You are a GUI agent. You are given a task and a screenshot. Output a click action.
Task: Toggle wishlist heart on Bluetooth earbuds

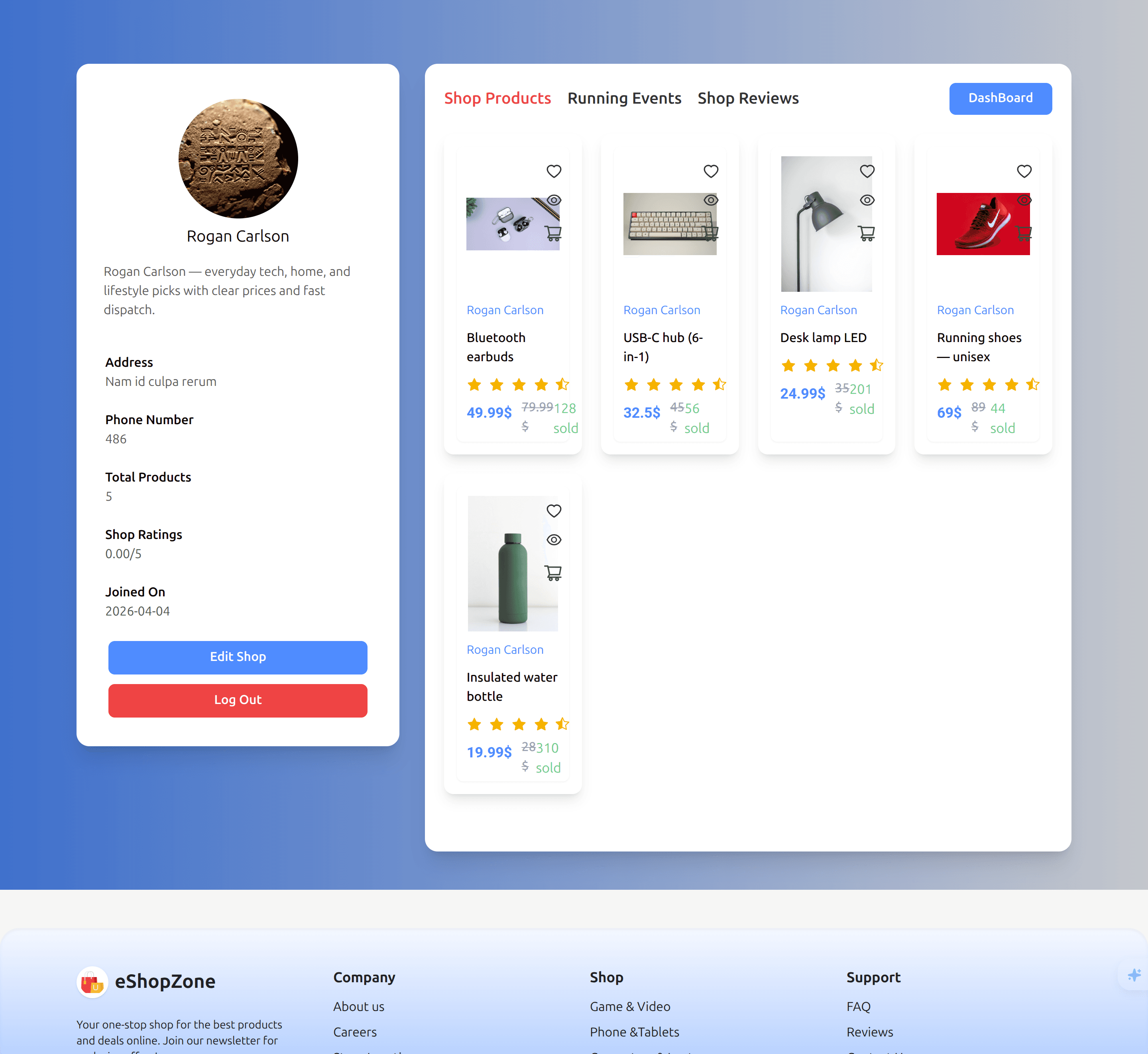(553, 171)
